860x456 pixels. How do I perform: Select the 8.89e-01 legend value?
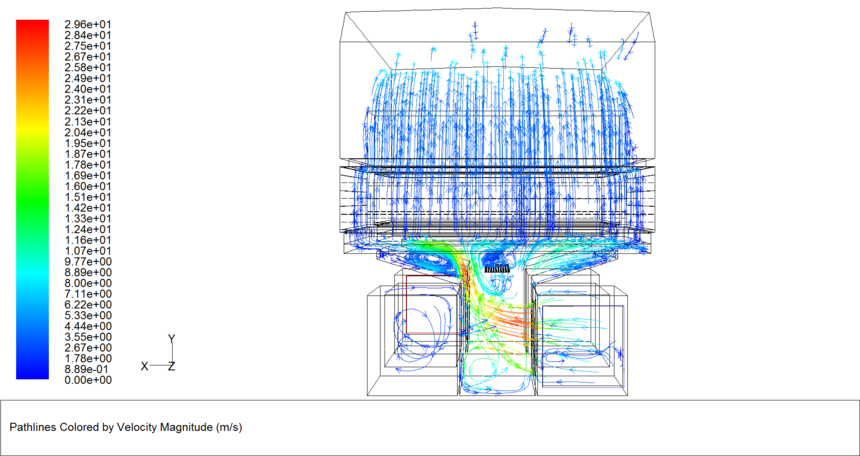[88, 370]
